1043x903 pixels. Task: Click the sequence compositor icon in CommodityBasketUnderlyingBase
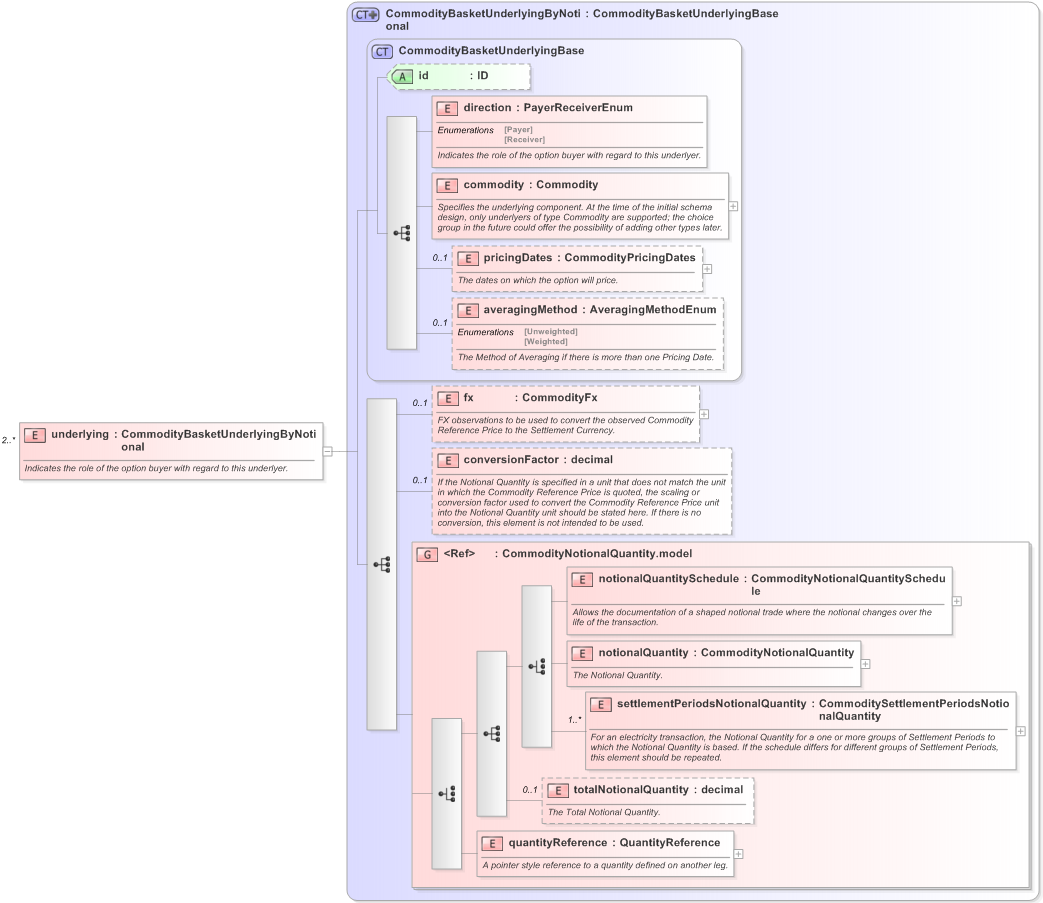tap(402, 233)
